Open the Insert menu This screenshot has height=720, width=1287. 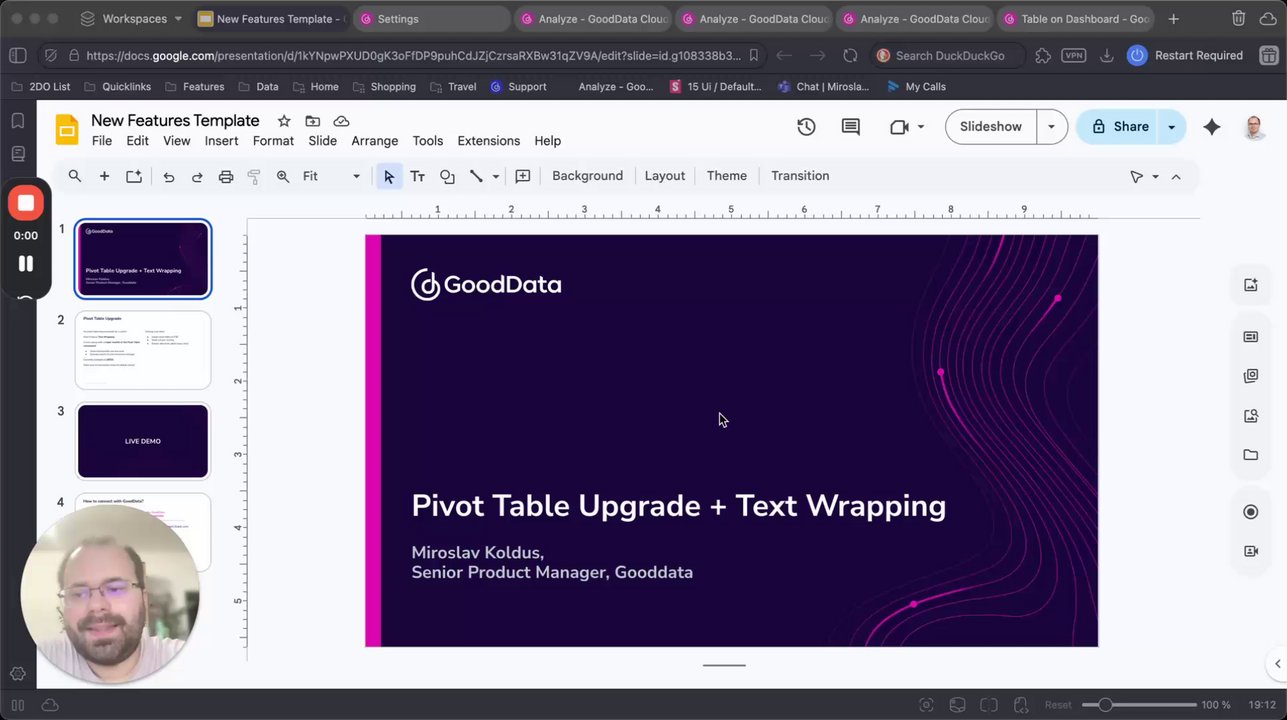[x=221, y=141]
